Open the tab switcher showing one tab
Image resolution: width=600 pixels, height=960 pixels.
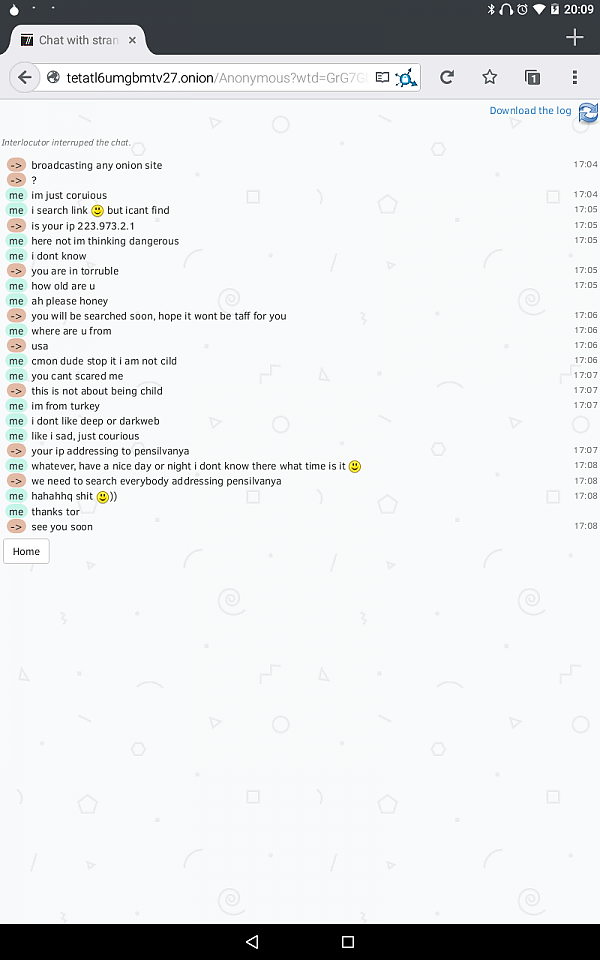click(532, 77)
